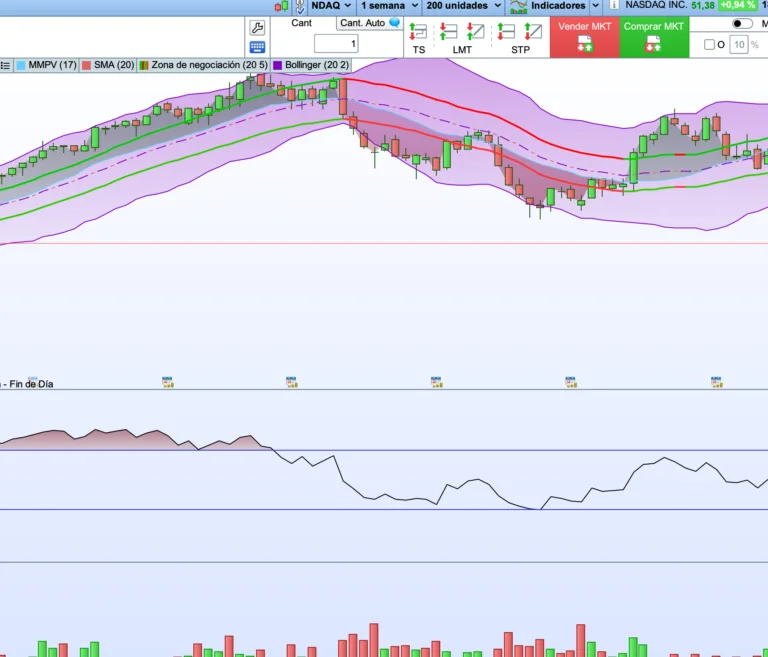Click Comprar MKT buy button
The width and height of the screenshot is (768, 657).
654,37
